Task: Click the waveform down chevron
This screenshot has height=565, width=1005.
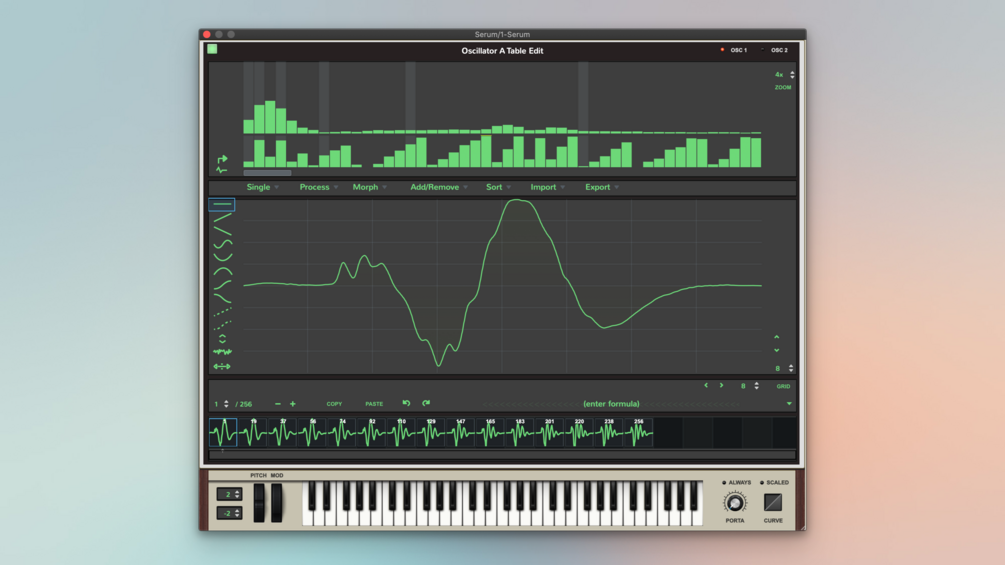Action: tap(776, 350)
